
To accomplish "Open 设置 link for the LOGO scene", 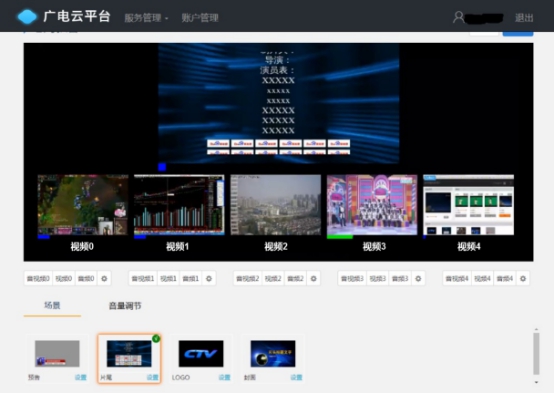I will pyautogui.click(x=224, y=377).
